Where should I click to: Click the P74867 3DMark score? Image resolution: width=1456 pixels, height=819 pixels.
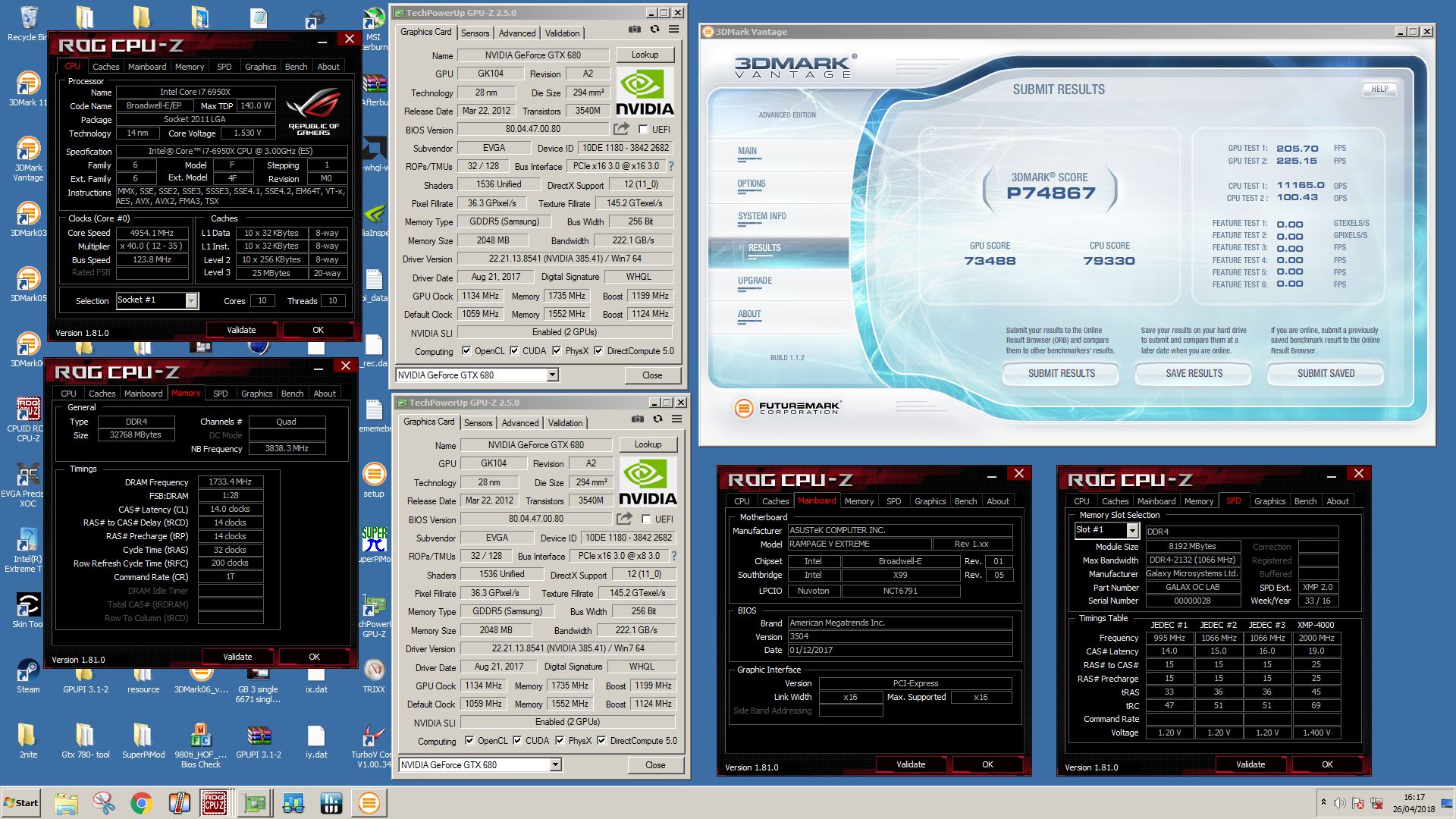(1050, 193)
